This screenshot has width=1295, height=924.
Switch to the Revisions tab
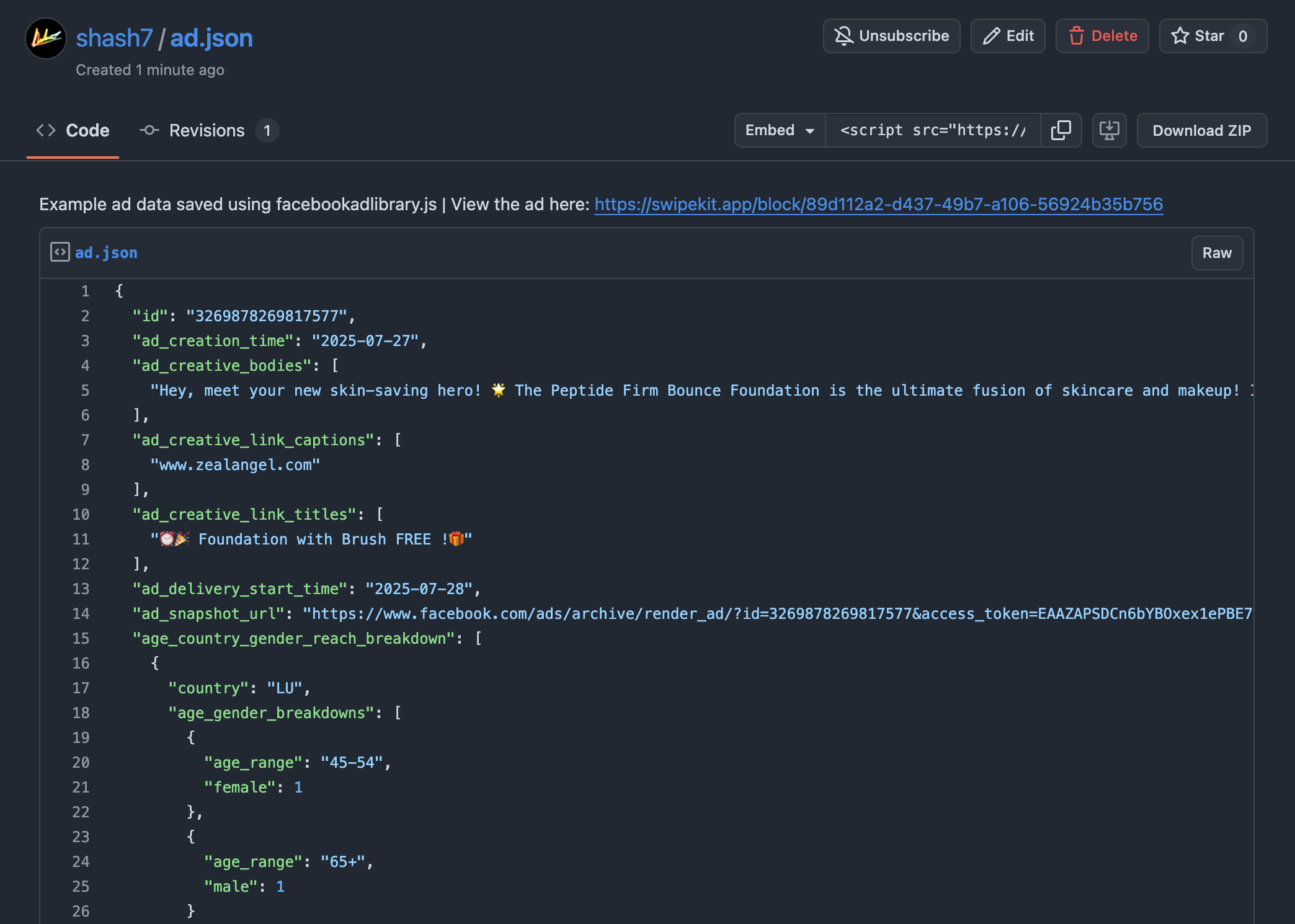click(x=206, y=130)
